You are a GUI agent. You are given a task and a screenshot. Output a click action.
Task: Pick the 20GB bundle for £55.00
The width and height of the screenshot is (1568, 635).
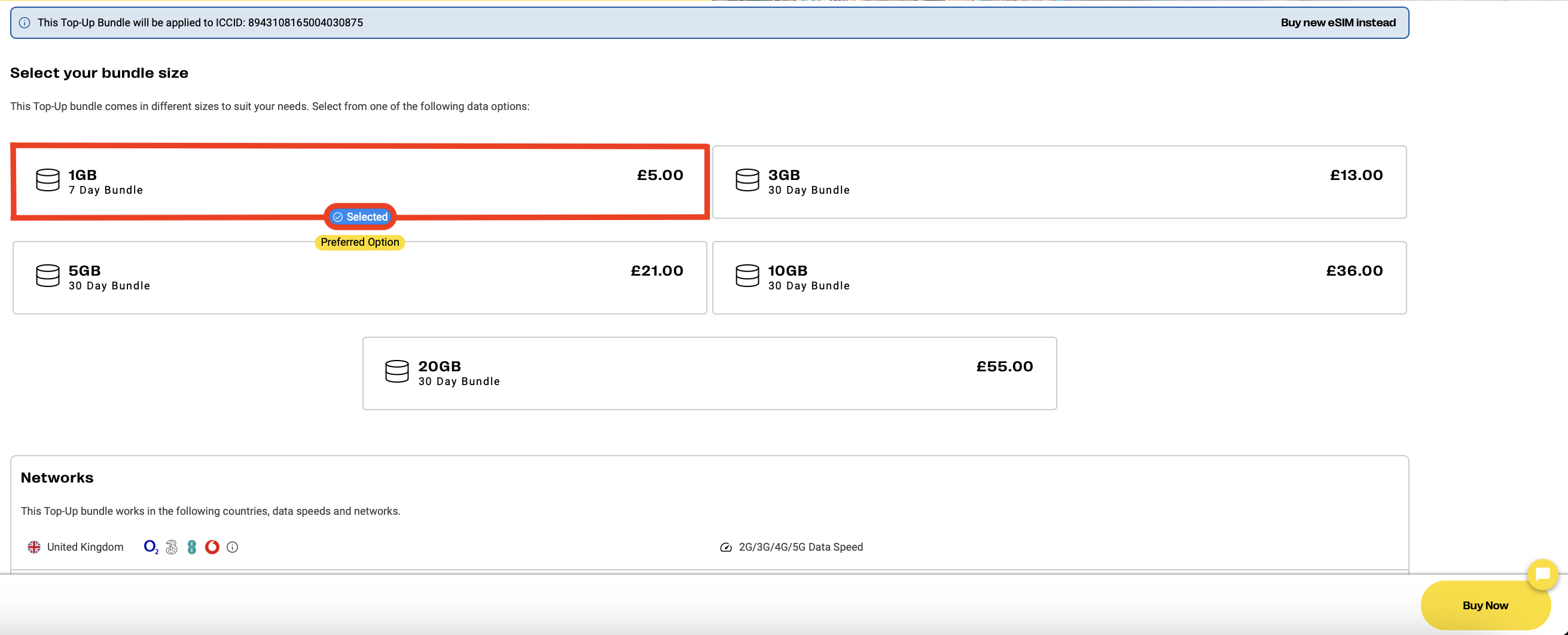click(709, 373)
